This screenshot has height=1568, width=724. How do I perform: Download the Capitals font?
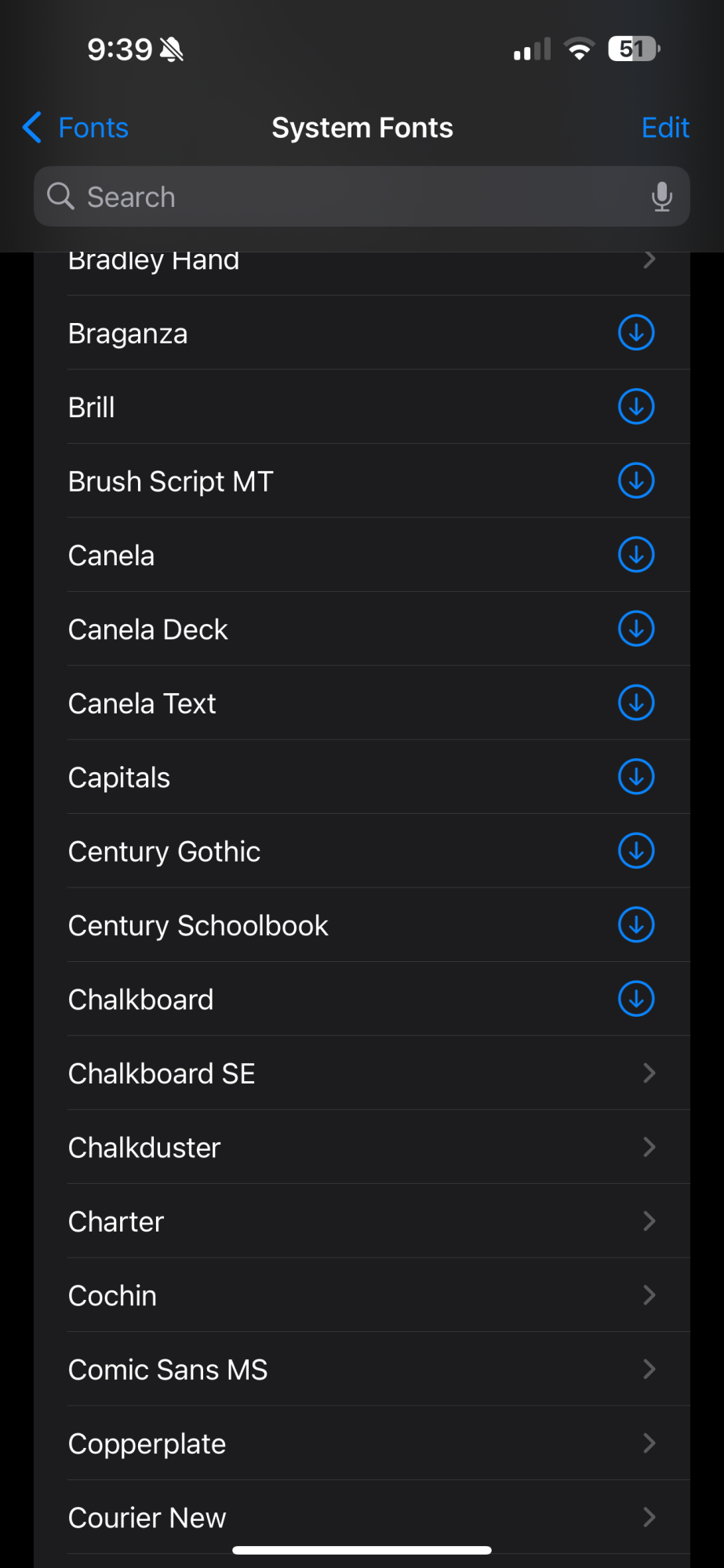(x=636, y=777)
